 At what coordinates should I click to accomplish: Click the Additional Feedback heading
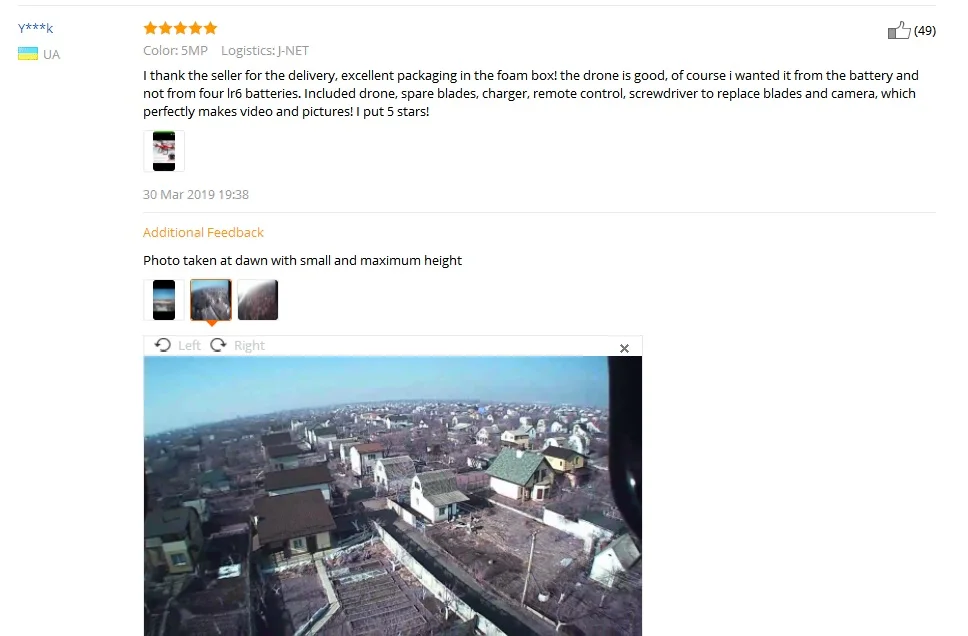click(x=203, y=232)
